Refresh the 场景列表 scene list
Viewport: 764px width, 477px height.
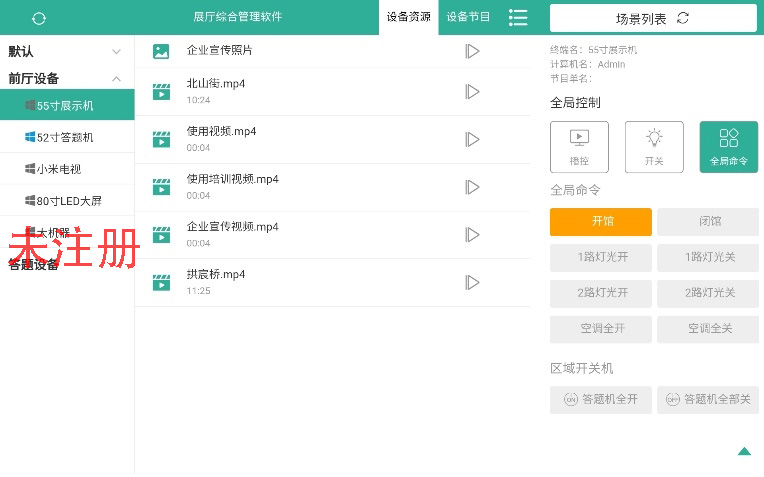[x=683, y=18]
